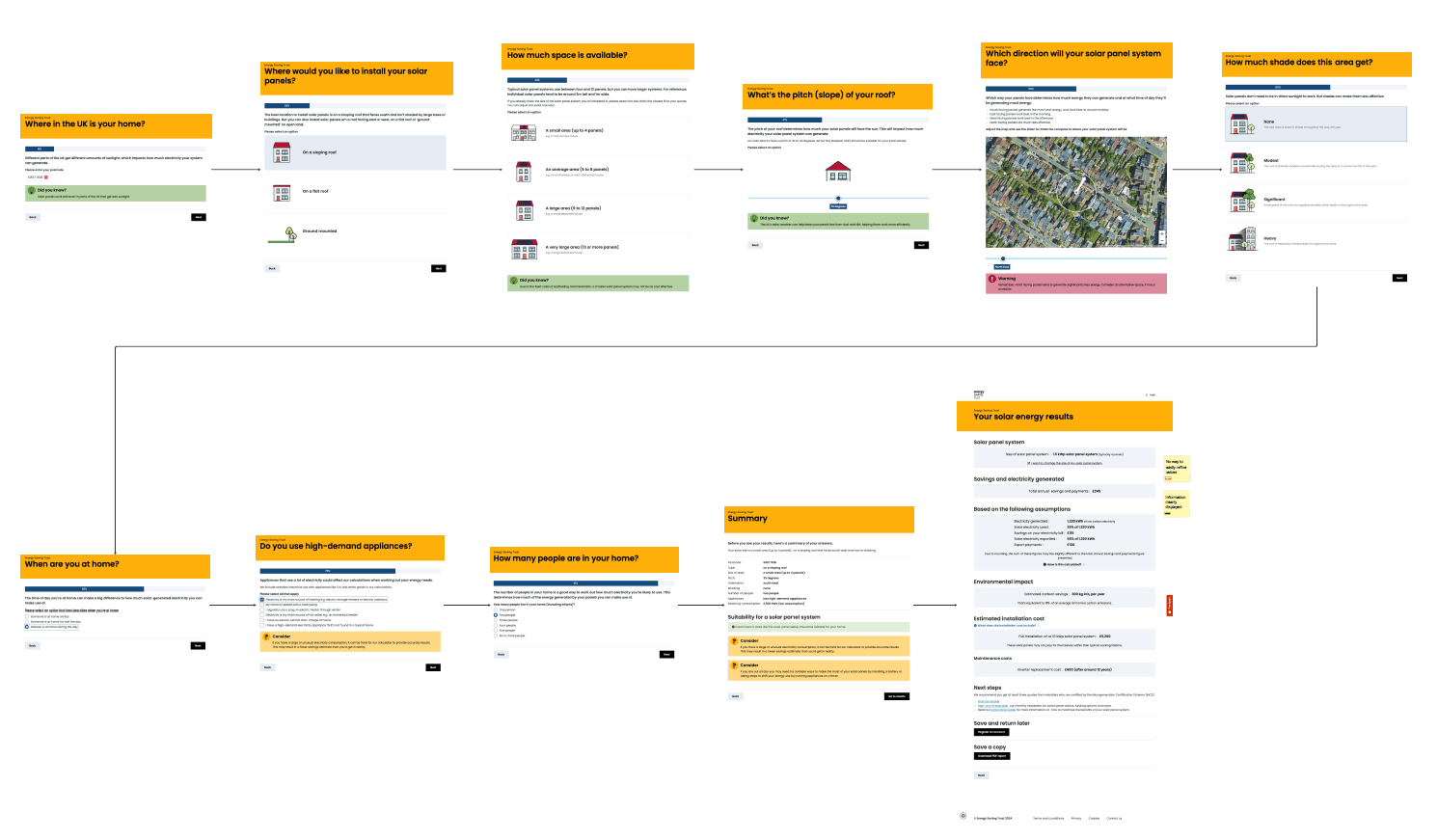
Task: Click the roof pitch slider handle
Action: tap(838, 199)
